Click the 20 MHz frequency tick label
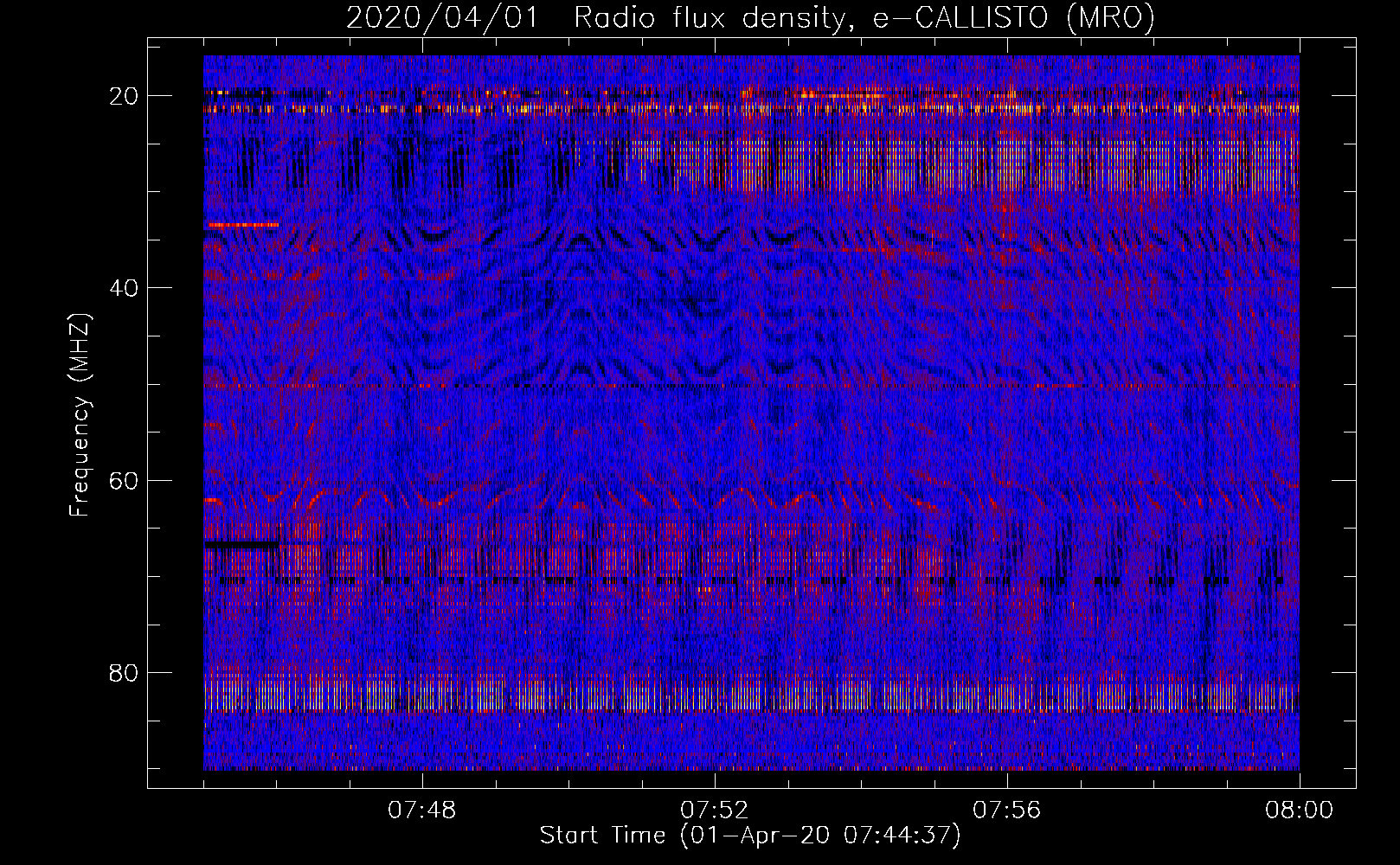The image size is (1400, 865). [124, 96]
